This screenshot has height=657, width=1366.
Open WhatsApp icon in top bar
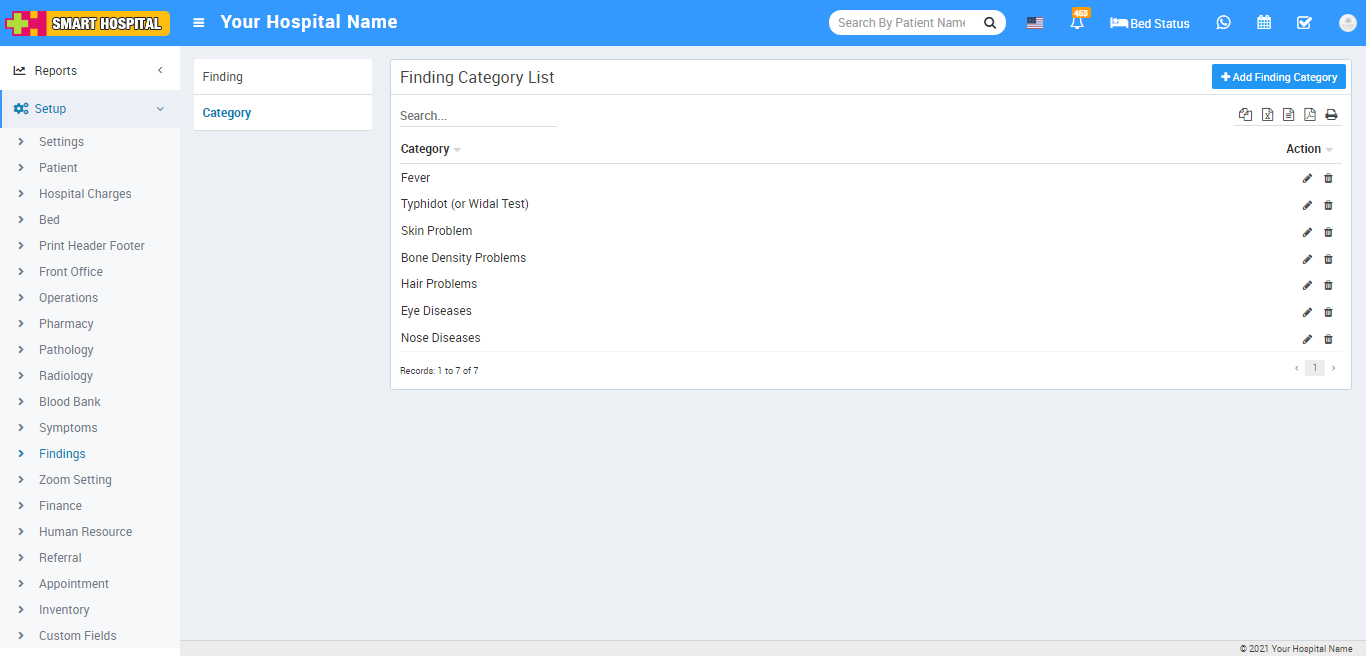1223,23
